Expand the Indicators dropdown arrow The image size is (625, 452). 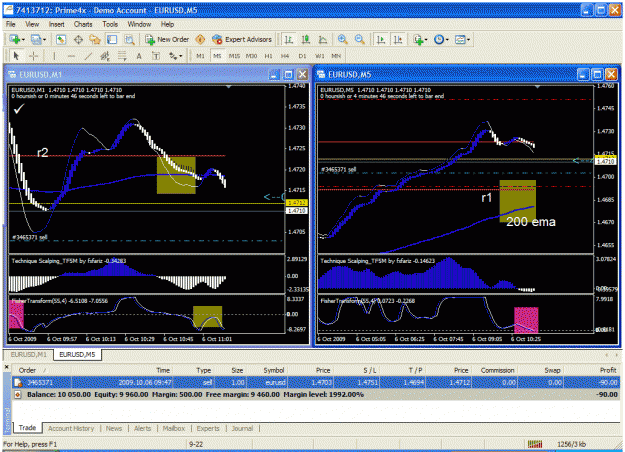[426, 39]
